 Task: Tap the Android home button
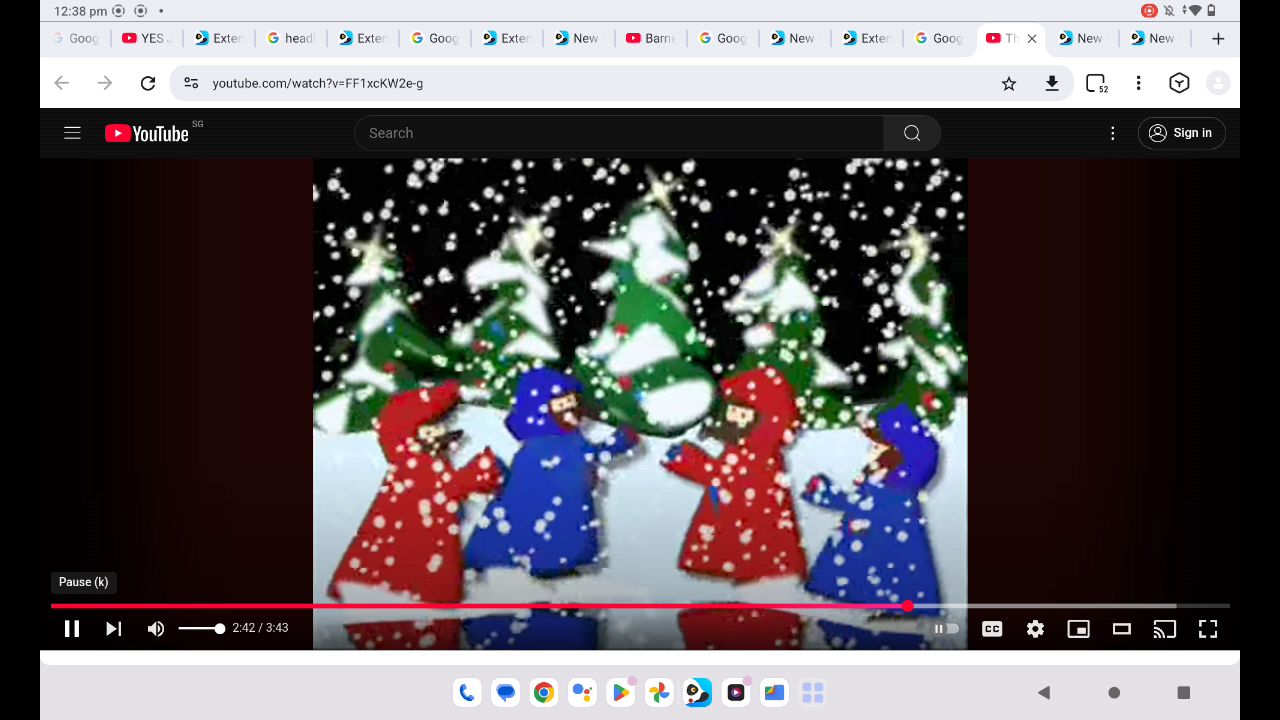1114,692
